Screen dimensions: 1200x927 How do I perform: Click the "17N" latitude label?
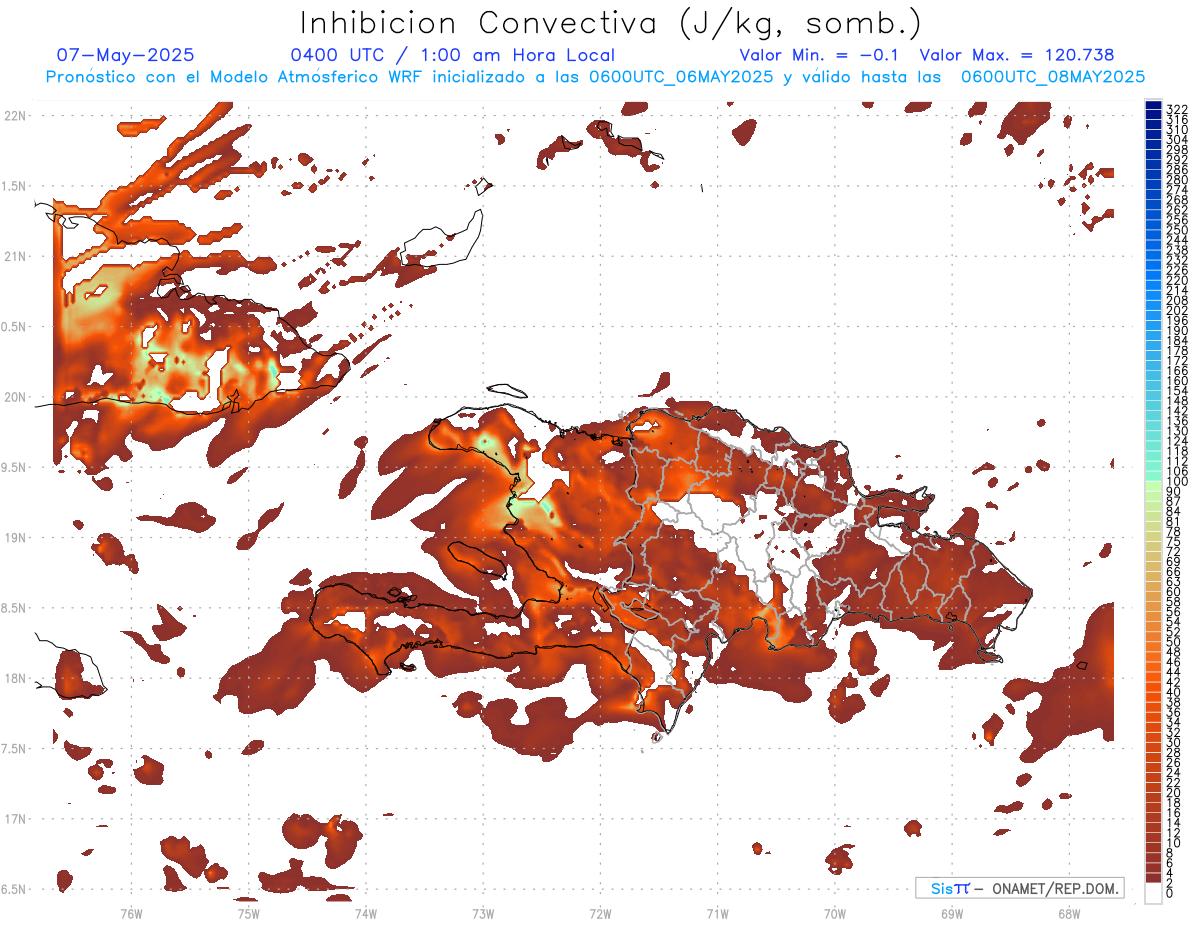click(15, 819)
